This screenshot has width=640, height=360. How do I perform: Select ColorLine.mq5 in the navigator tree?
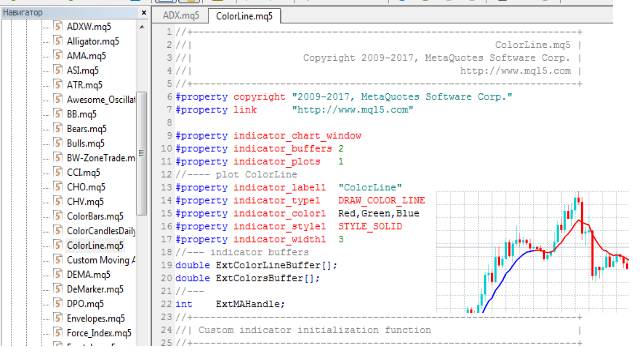[95, 246]
